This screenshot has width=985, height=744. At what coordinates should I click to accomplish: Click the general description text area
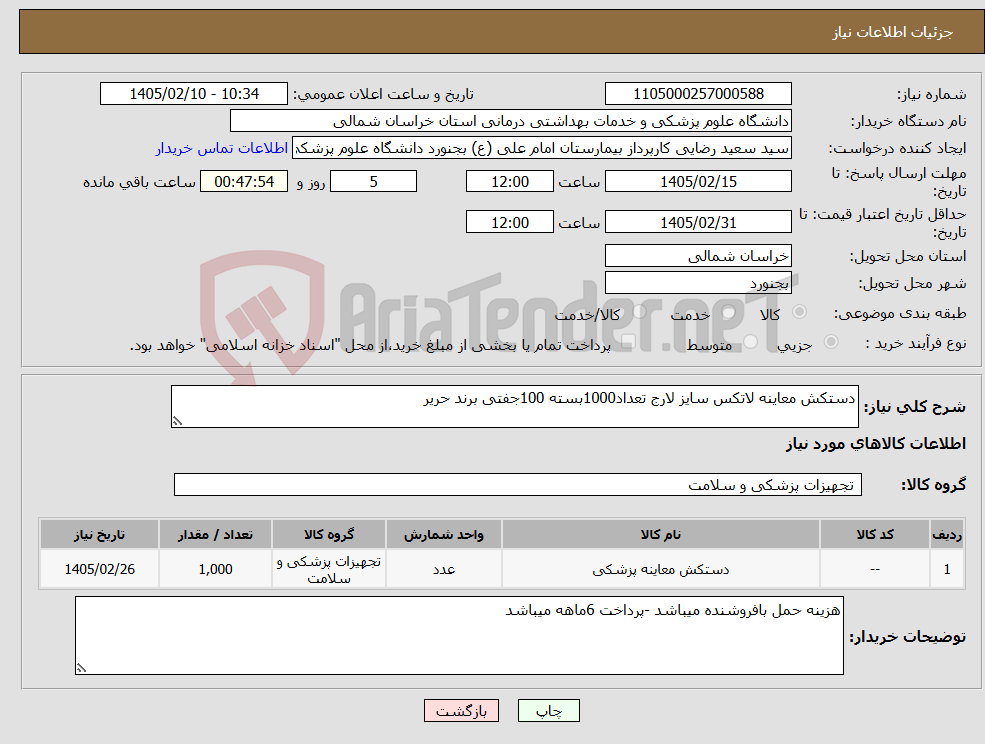[x=514, y=407]
